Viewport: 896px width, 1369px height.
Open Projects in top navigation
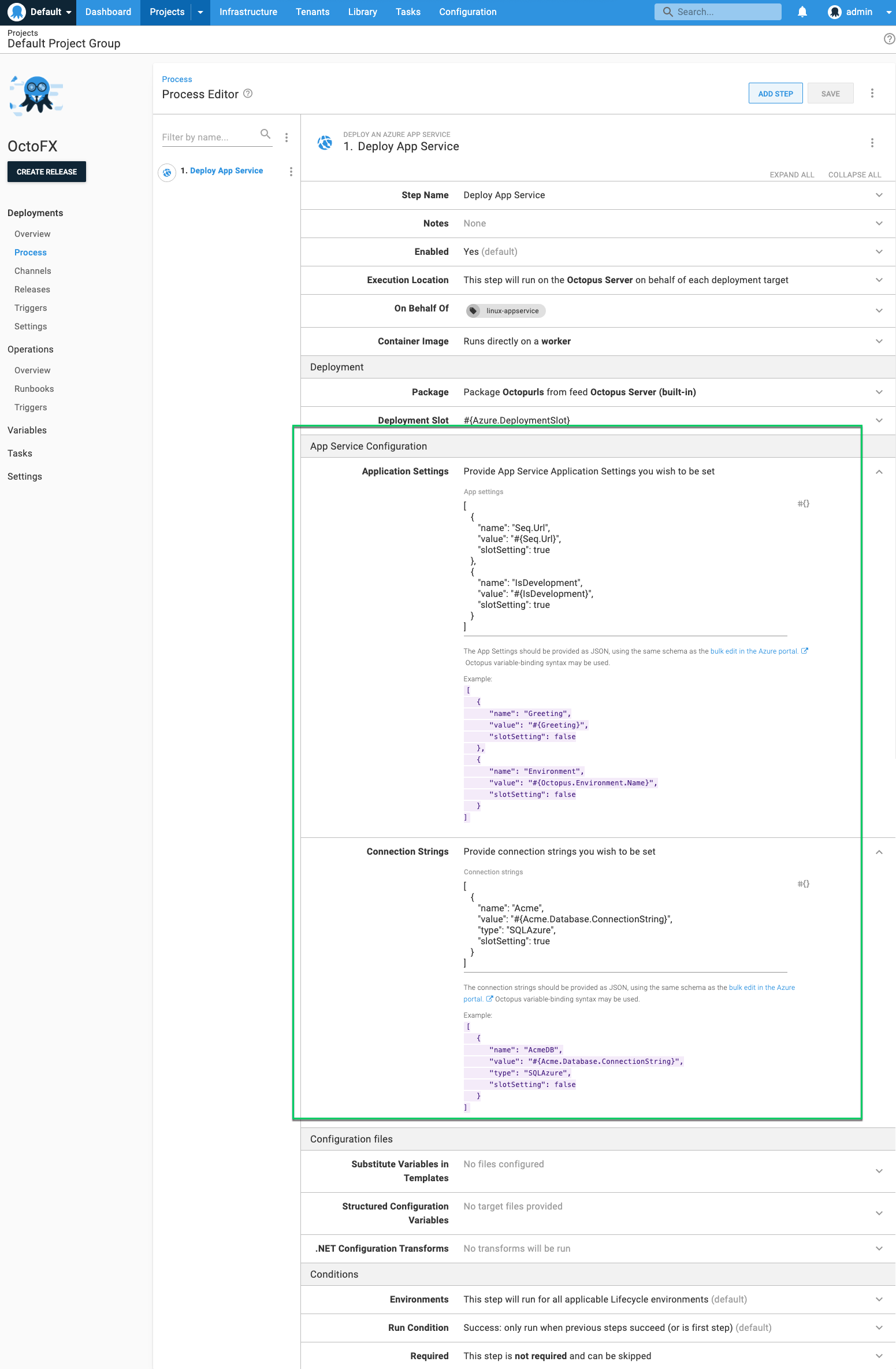(x=167, y=12)
